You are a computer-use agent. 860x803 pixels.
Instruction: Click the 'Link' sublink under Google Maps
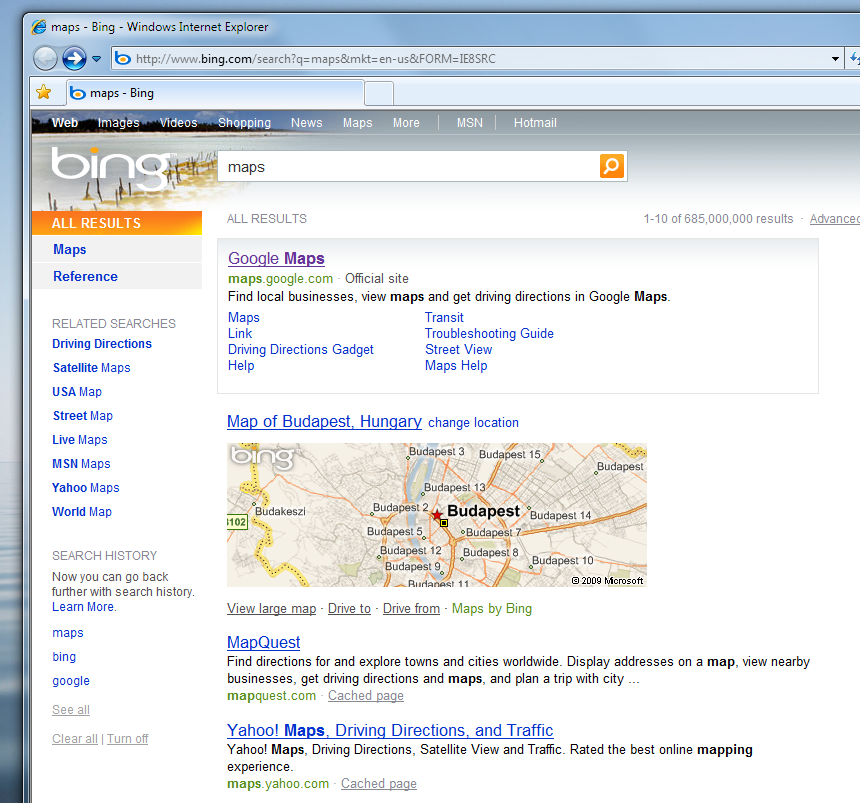click(x=240, y=333)
